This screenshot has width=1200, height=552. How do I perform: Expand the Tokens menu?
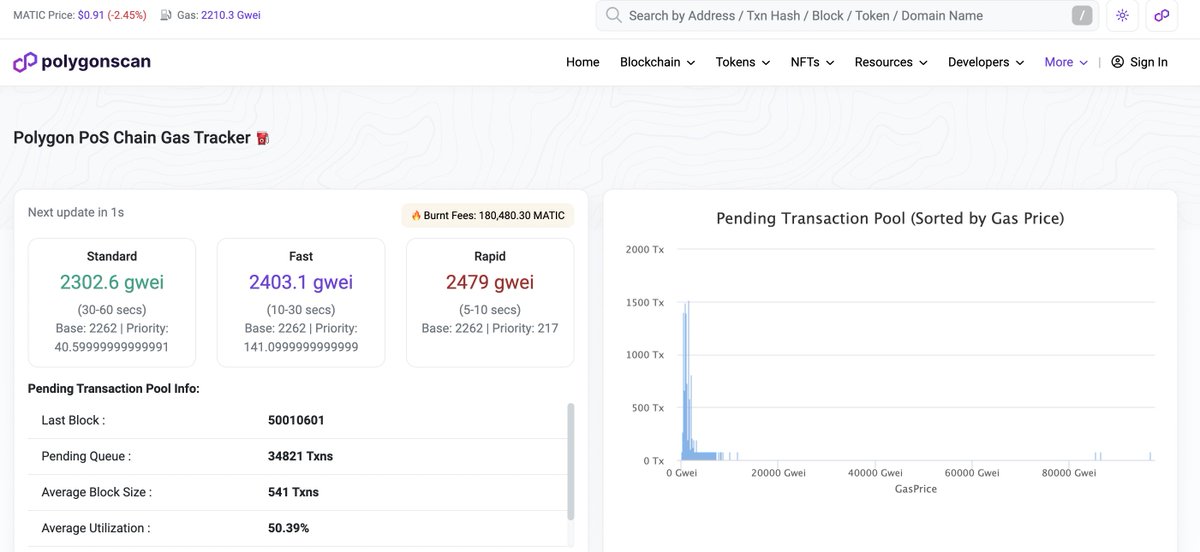pyautogui.click(x=743, y=62)
